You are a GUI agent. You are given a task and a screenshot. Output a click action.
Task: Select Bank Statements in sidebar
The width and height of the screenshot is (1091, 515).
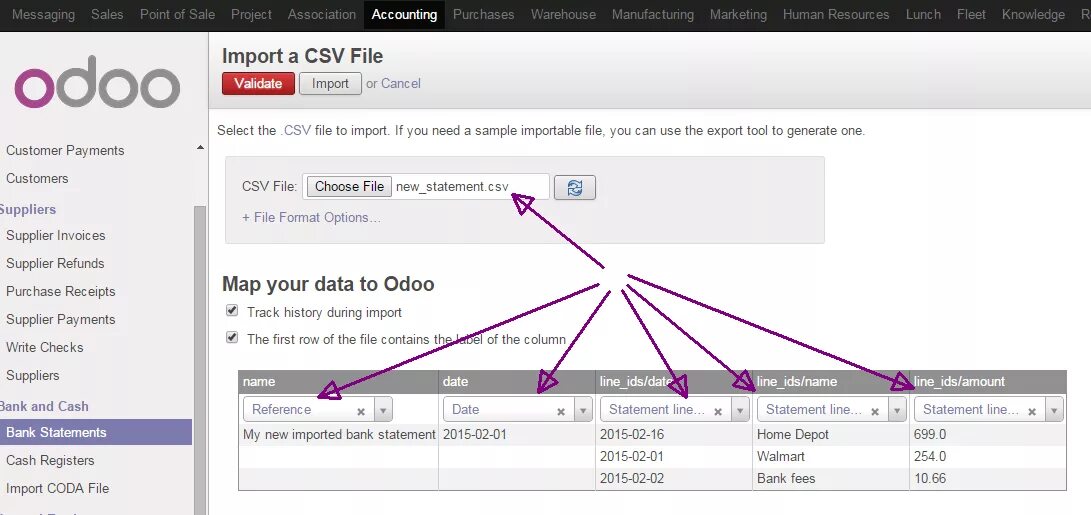(x=96, y=432)
